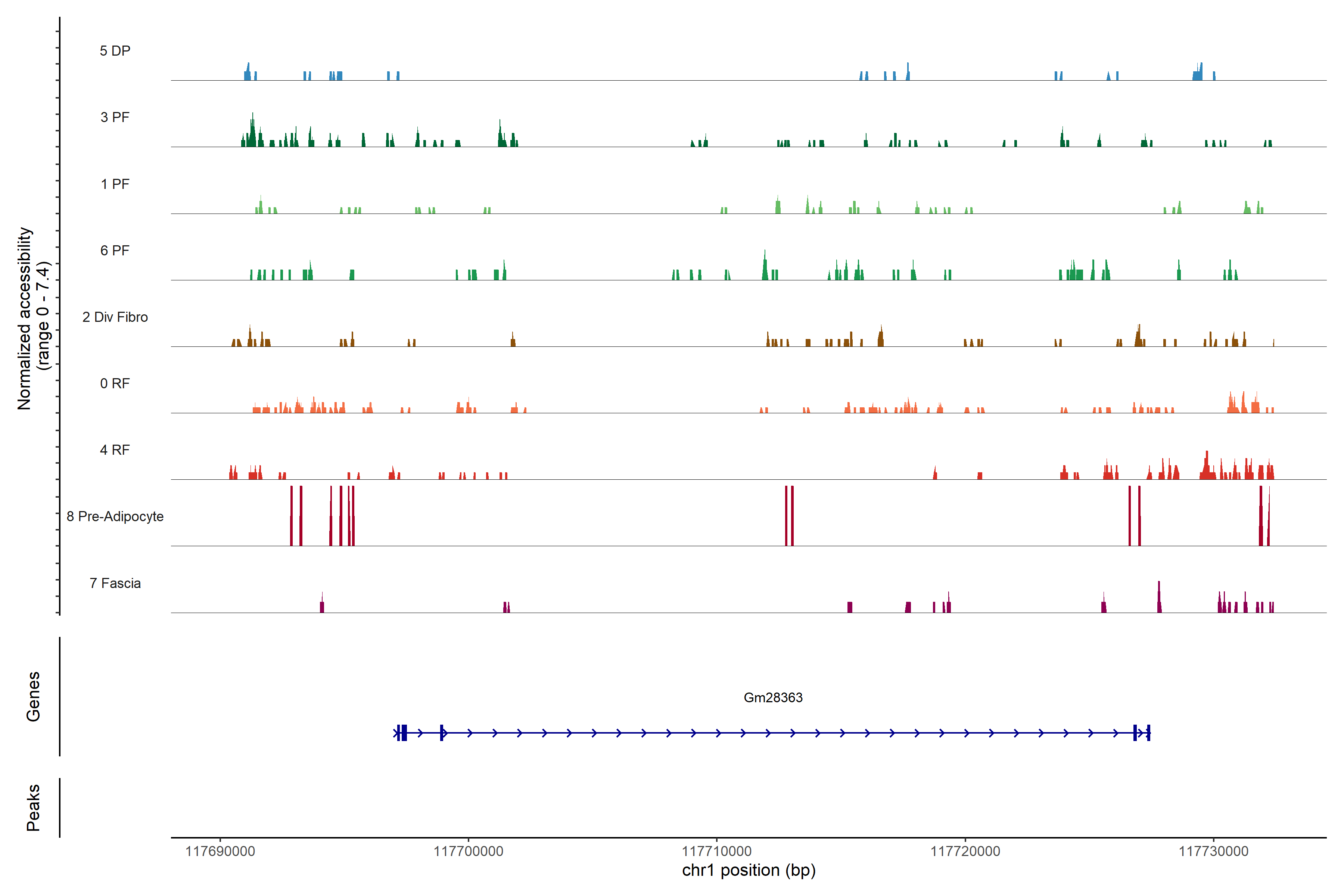Click the 2 Div Fibro track label
The height and width of the screenshot is (896, 1344).
pos(115,317)
